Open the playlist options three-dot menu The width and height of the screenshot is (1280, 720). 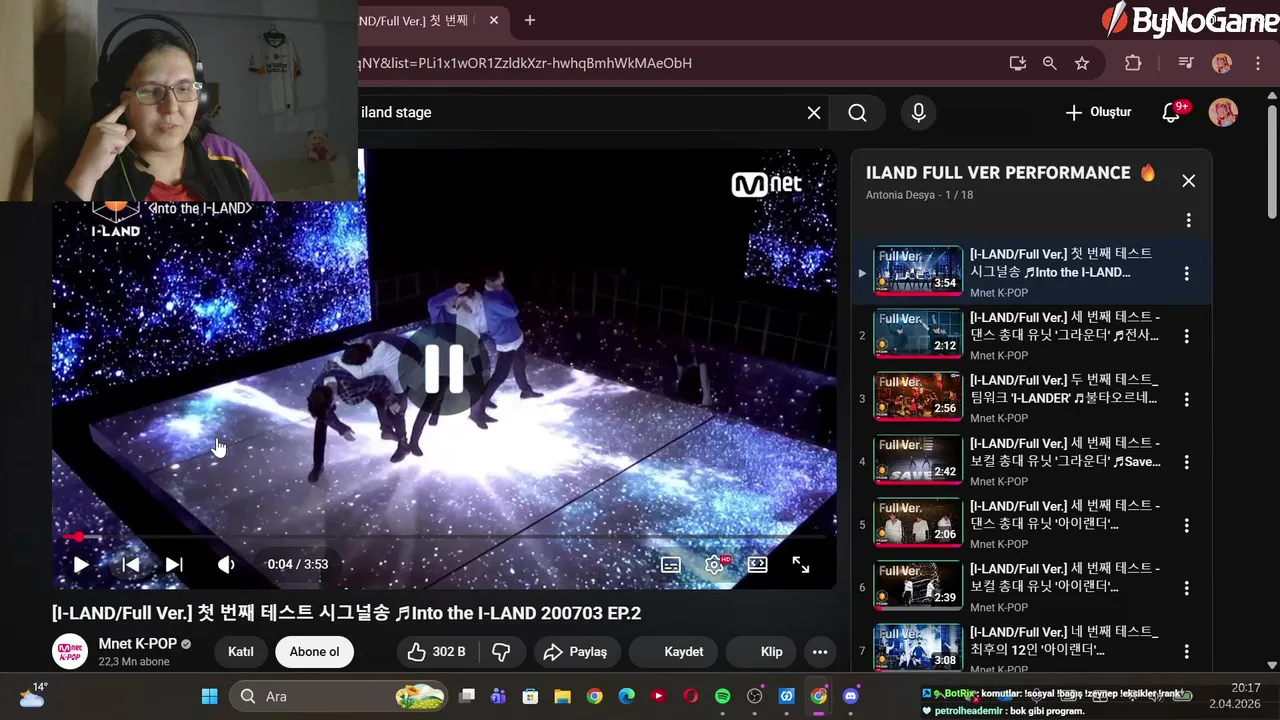[1188, 220]
